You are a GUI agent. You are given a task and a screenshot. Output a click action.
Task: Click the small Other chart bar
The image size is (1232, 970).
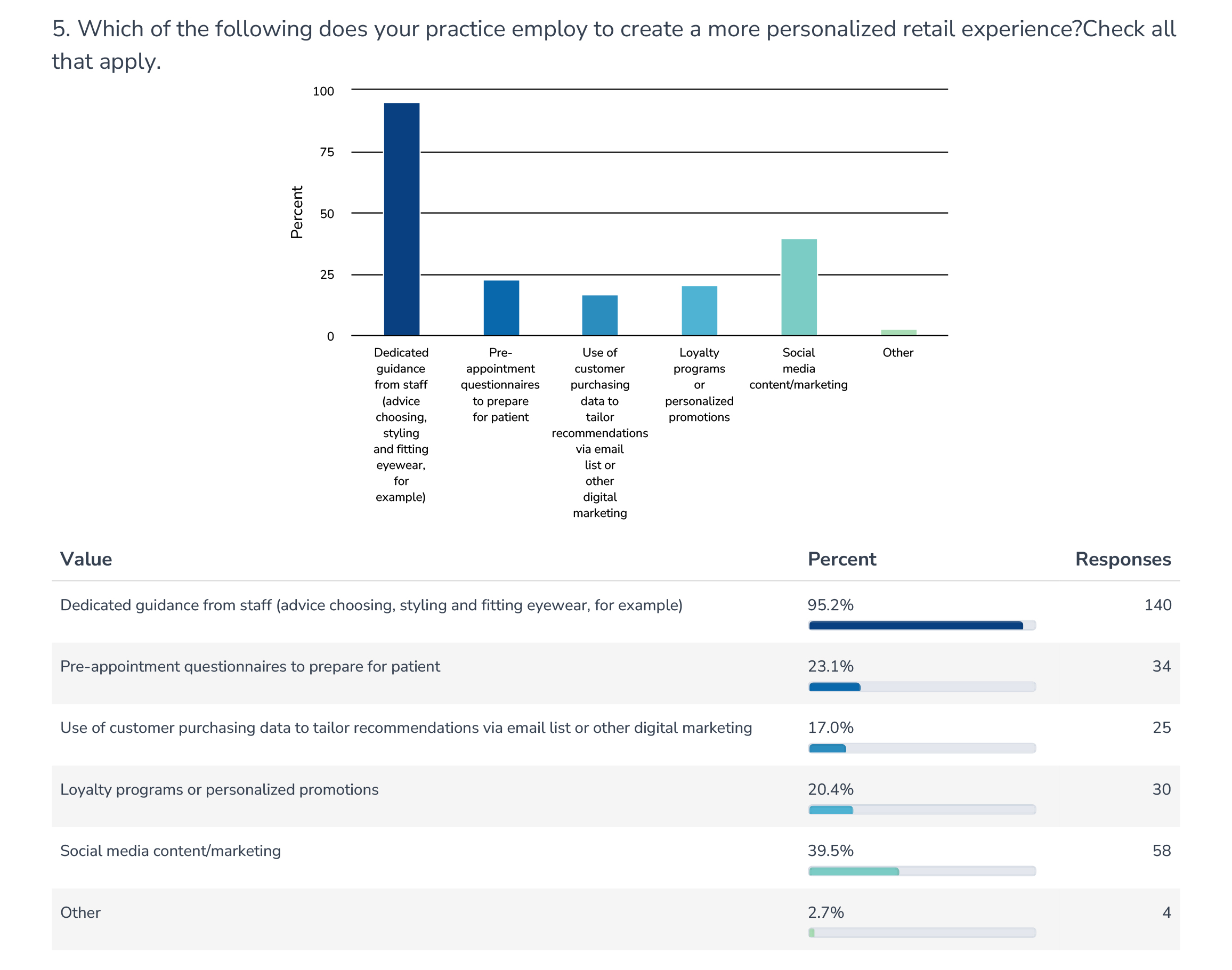[898, 332]
